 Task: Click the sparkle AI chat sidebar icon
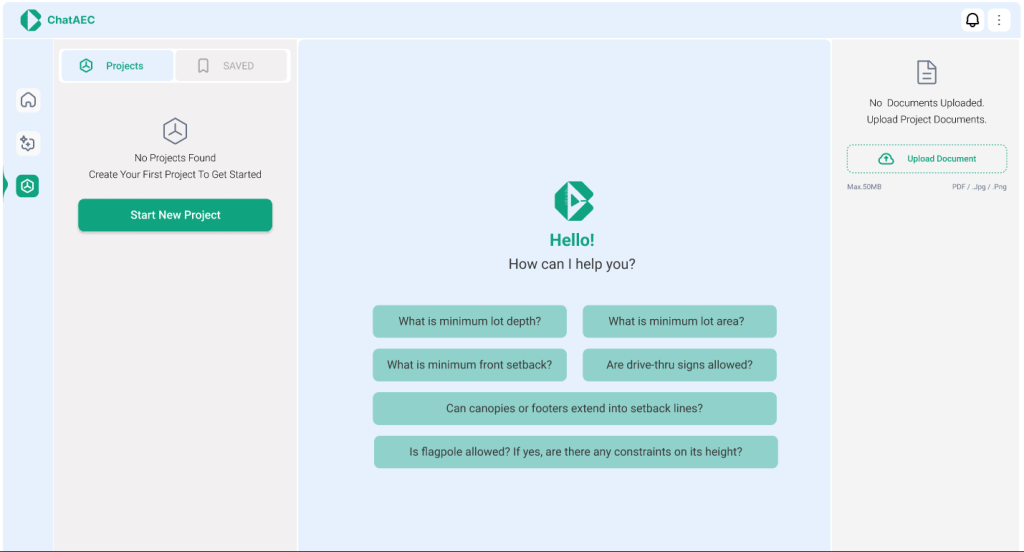(x=28, y=143)
